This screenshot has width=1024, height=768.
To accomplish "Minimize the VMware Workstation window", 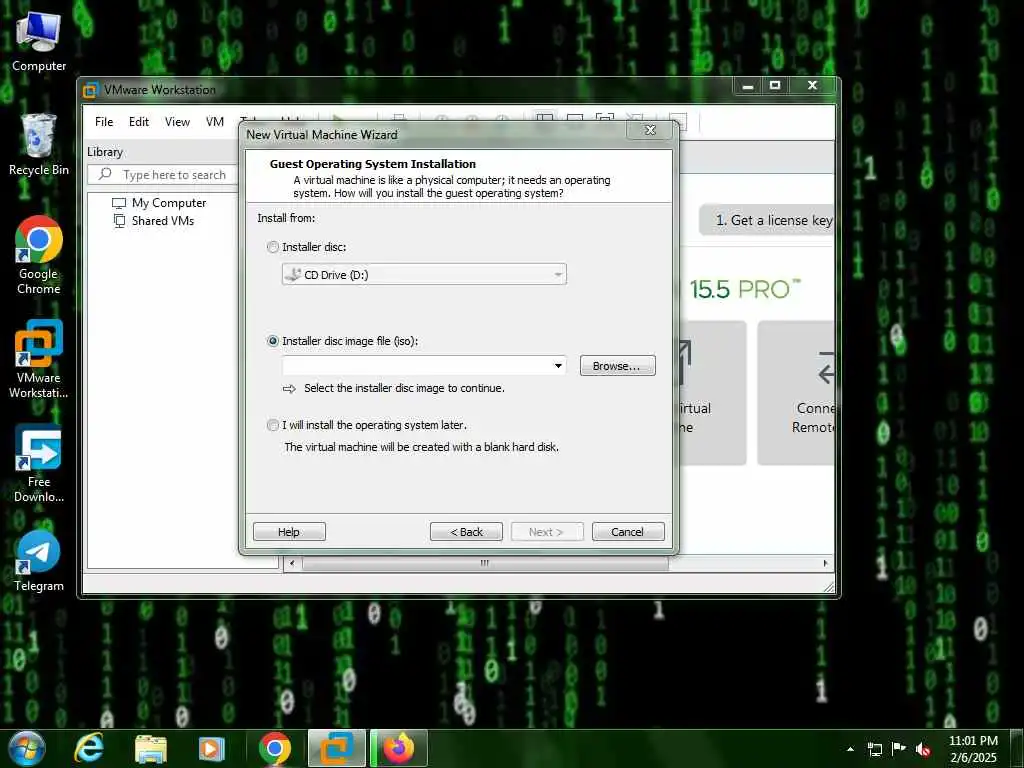I will click(748, 86).
